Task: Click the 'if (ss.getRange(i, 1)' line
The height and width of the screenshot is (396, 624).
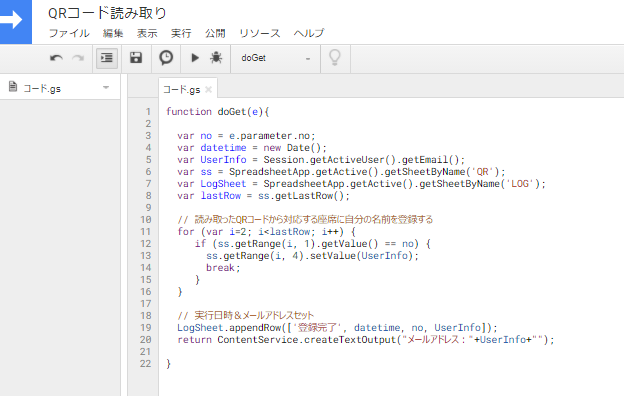Action: (x=312, y=244)
